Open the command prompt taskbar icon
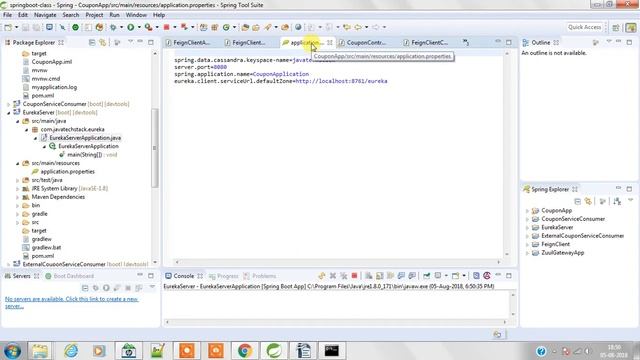 [332, 351]
